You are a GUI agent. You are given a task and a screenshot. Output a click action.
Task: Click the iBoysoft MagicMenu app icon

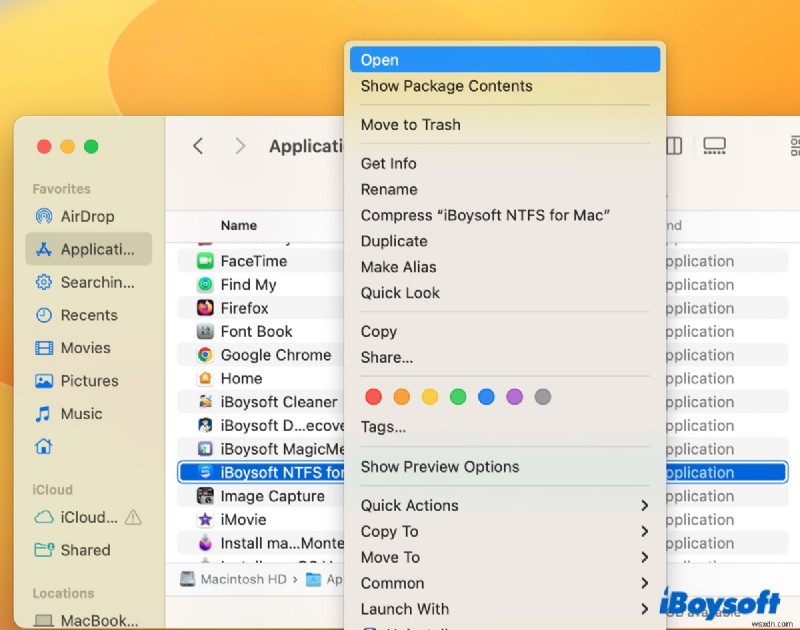(x=205, y=449)
